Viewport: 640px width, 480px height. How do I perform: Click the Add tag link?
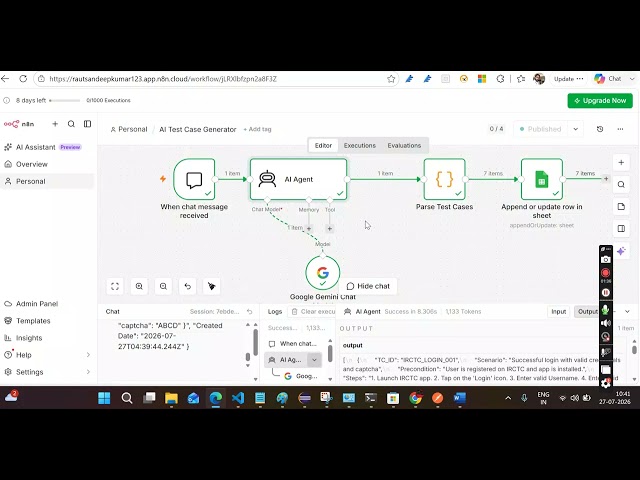pyautogui.click(x=257, y=129)
